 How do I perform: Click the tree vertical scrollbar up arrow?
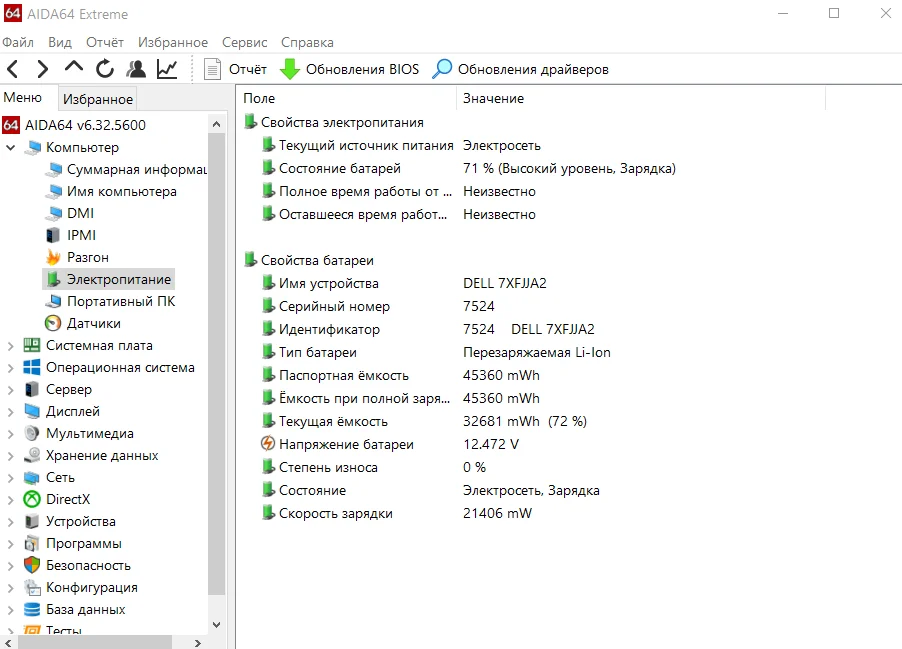click(x=216, y=124)
